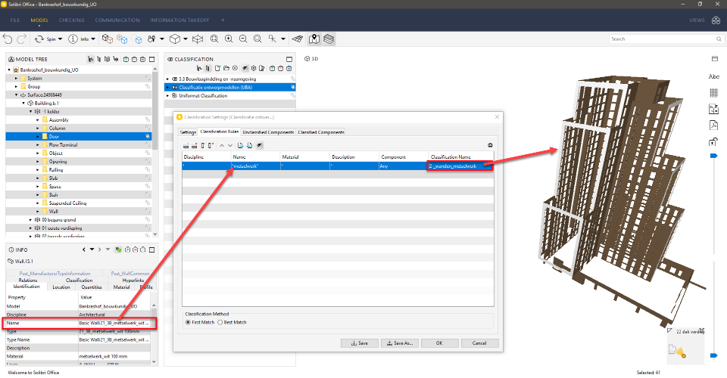Expand the Group folder in model tree

(x=16, y=87)
